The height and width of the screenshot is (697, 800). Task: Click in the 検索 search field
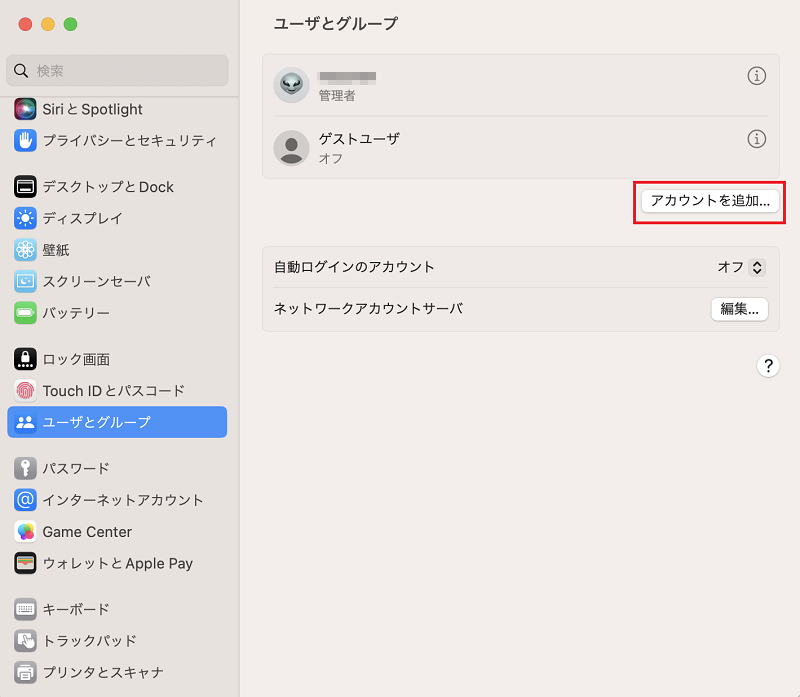point(117,71)
